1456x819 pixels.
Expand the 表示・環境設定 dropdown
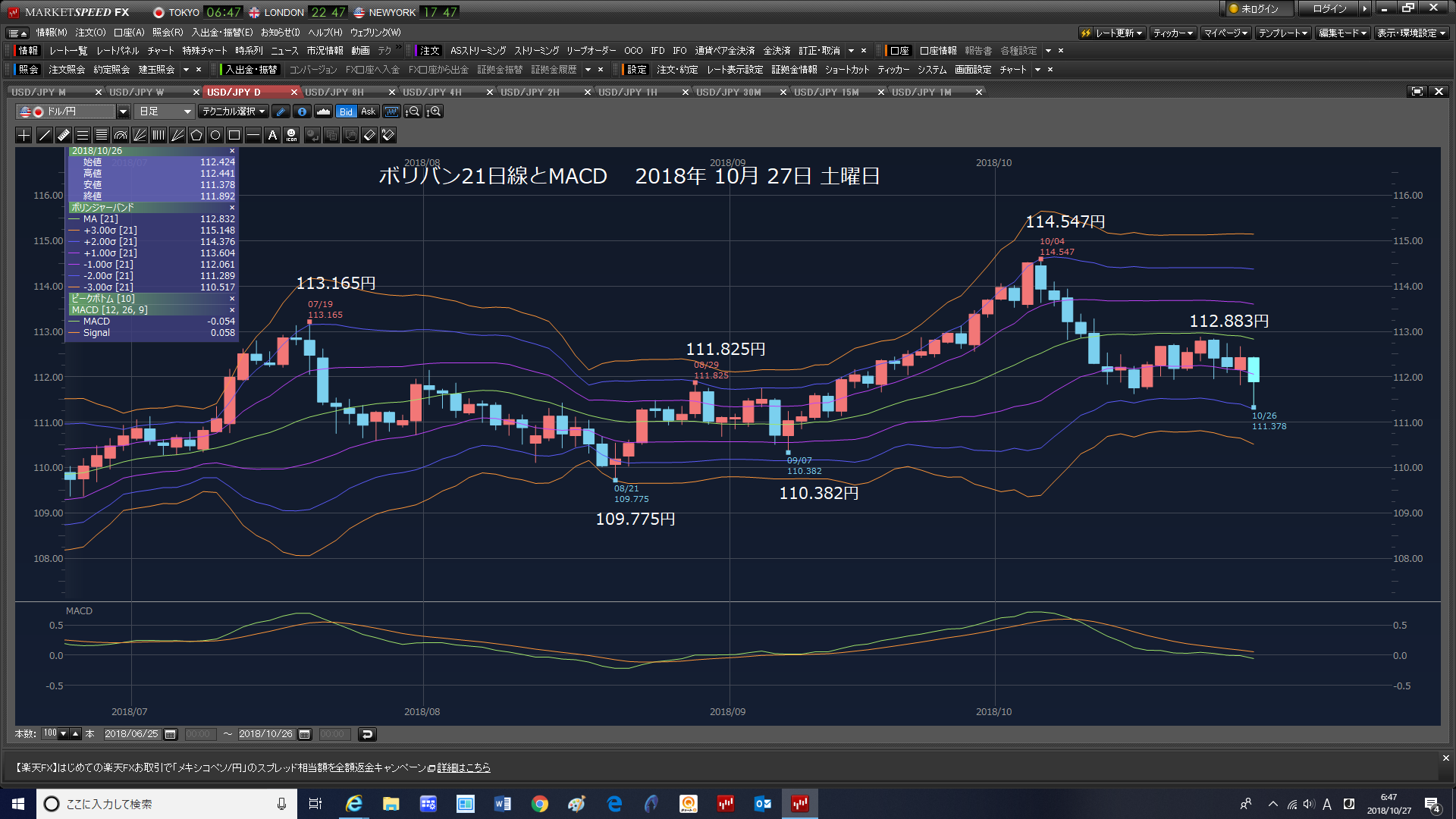[x=1411, y=33]
